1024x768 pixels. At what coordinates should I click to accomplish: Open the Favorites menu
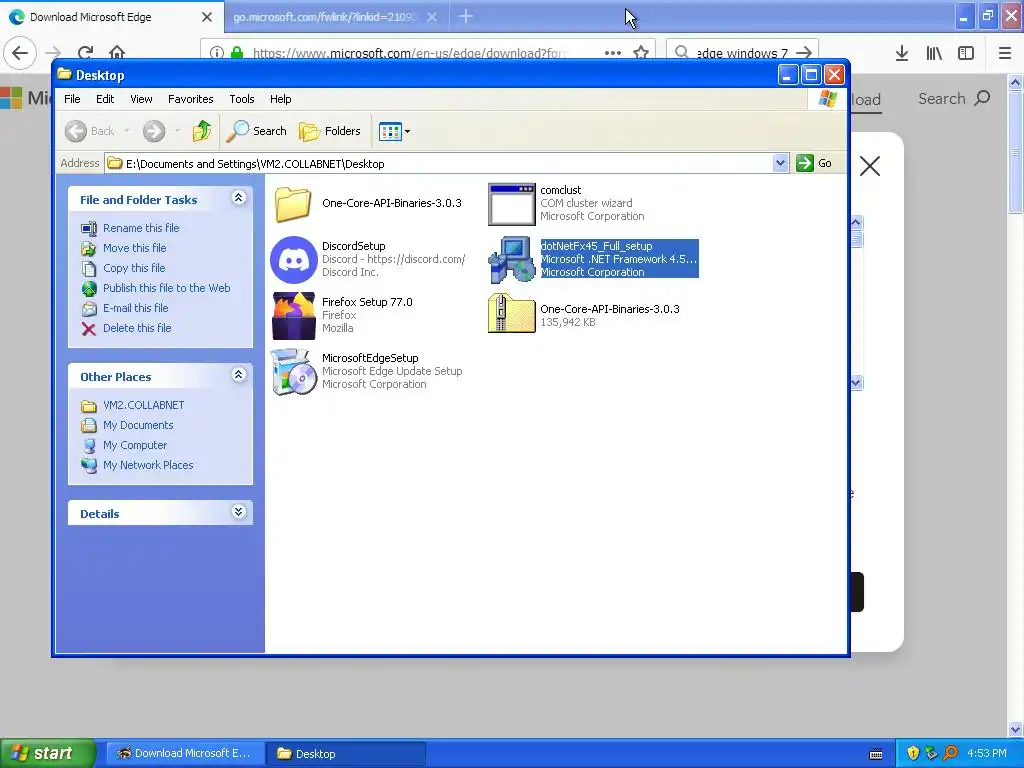point(191,99)
